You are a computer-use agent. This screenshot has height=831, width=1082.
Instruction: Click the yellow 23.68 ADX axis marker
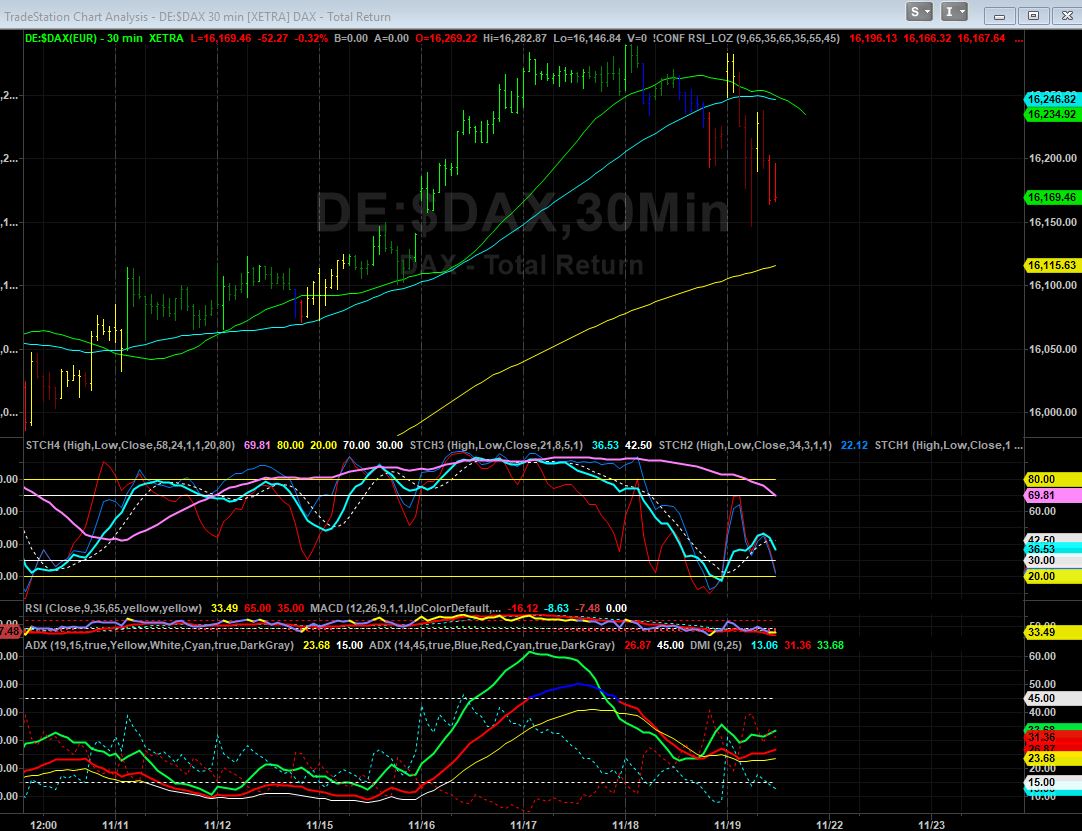1052,758
